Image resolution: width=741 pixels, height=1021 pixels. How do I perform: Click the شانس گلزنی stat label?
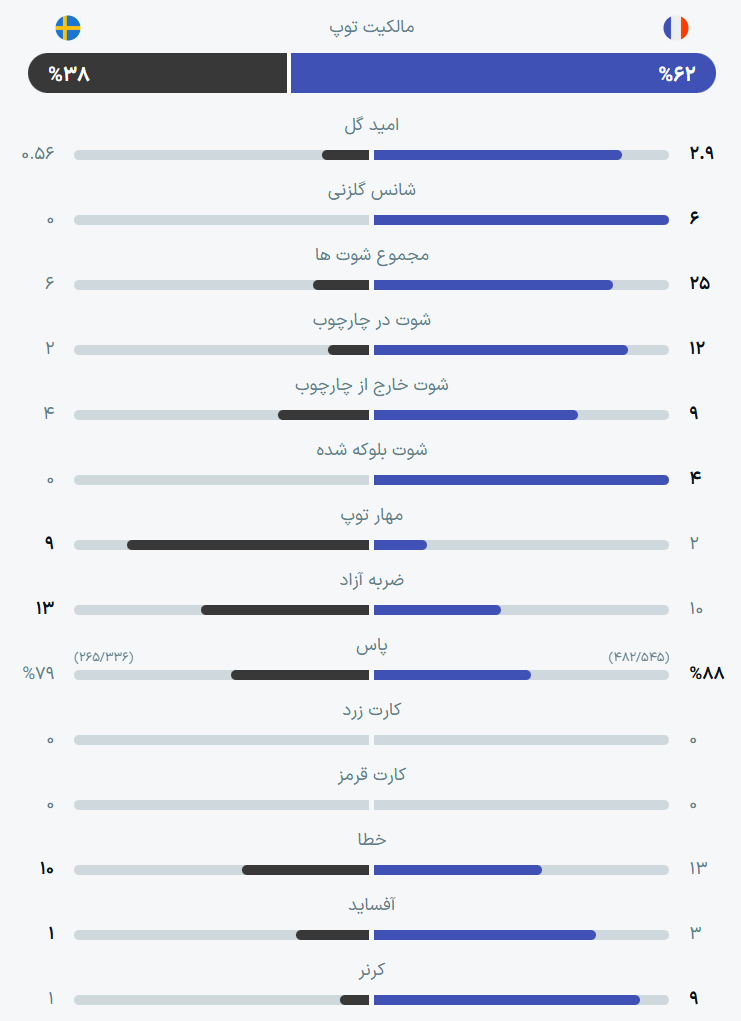pos(371,190)
